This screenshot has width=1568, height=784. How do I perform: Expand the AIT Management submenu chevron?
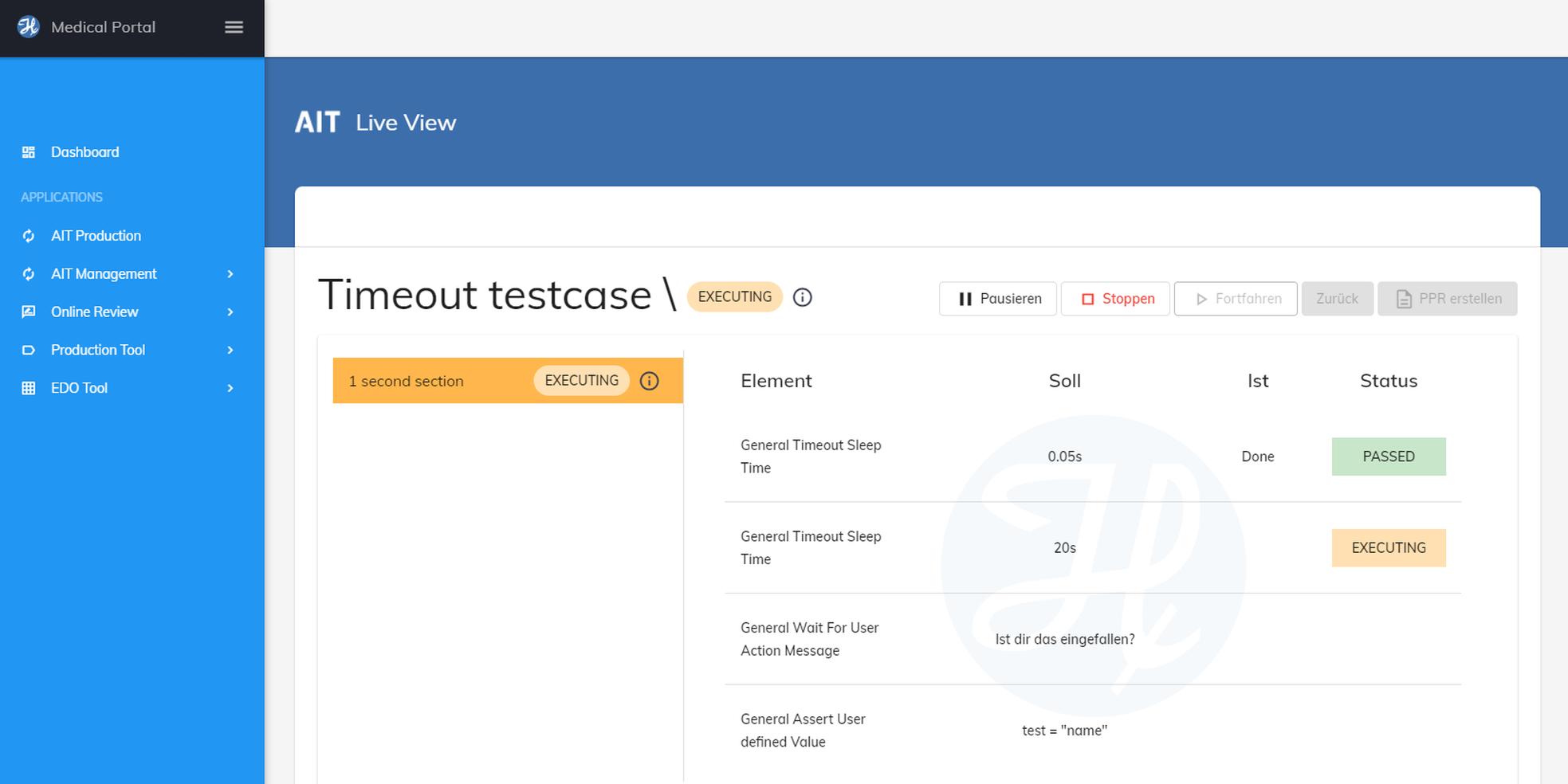click(230, 274)
